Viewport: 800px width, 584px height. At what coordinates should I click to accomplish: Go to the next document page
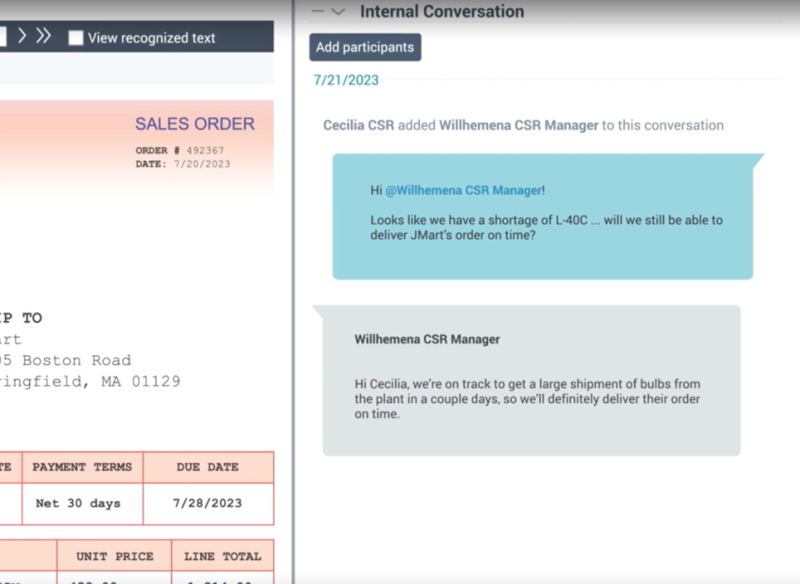(22, 37)
